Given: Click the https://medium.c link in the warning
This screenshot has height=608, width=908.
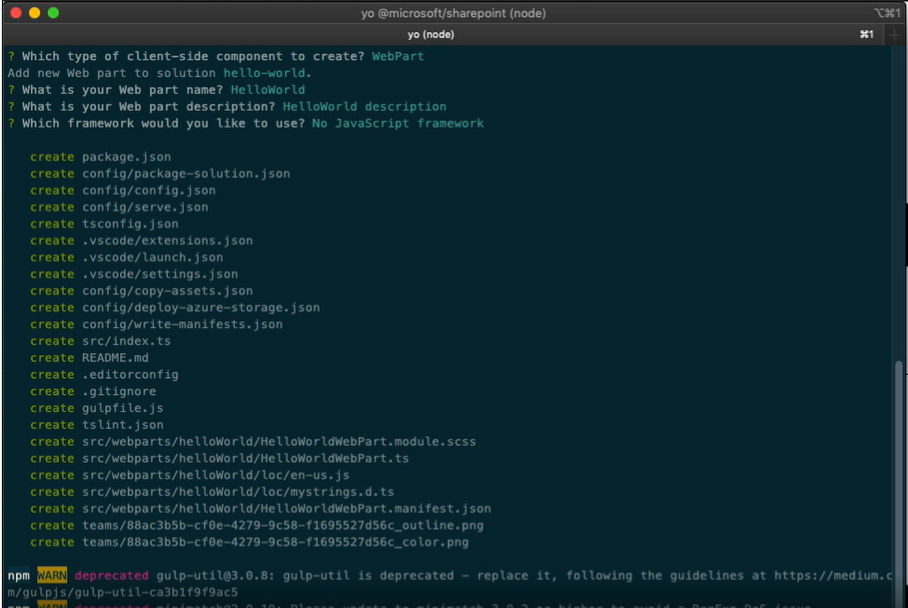Looking at the screenshot, I should (833, 576).
